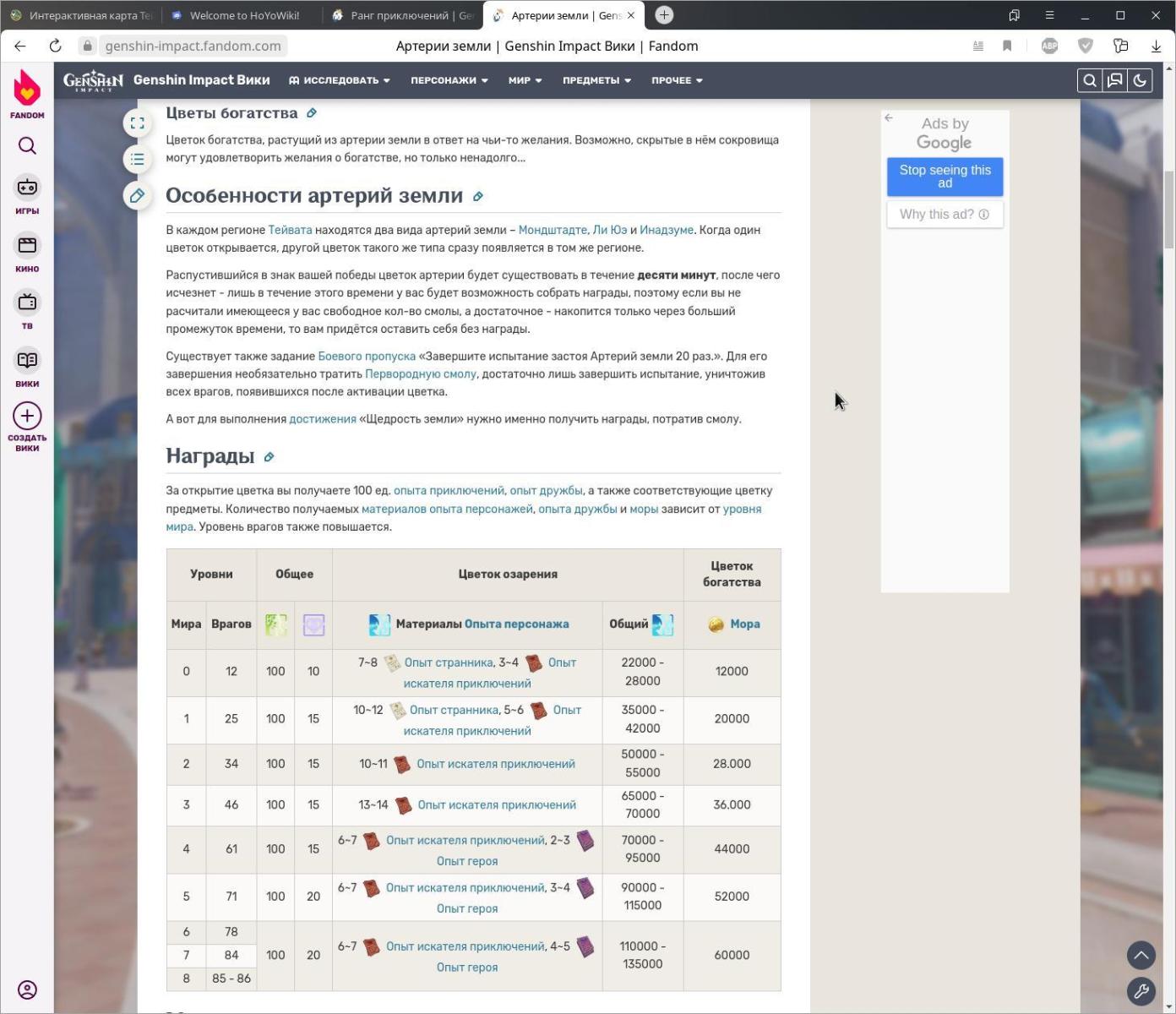
Task: Switch to the Ранг приключений tab
Action: click(x=403, y=15)
